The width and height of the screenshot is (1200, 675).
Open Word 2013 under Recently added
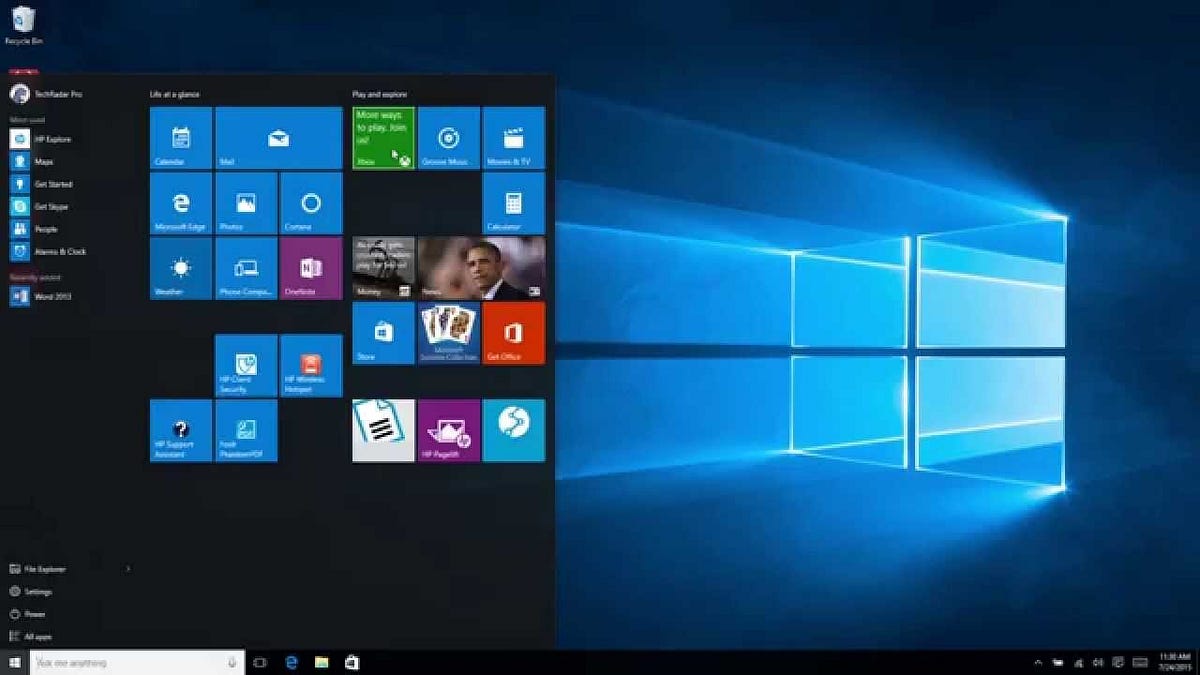coord(47,295)
